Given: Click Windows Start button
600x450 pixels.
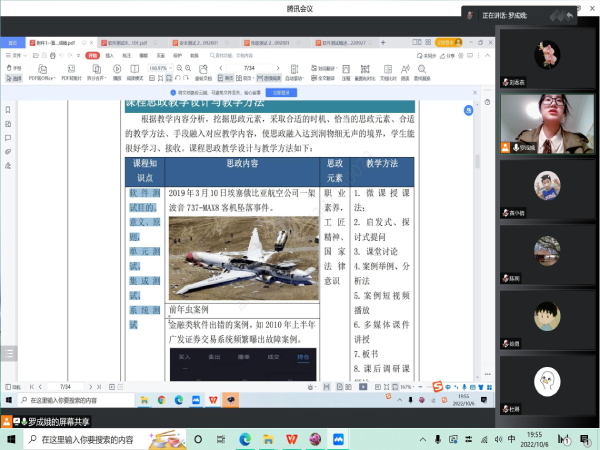Looking at the screenshot, I should 8,437.
